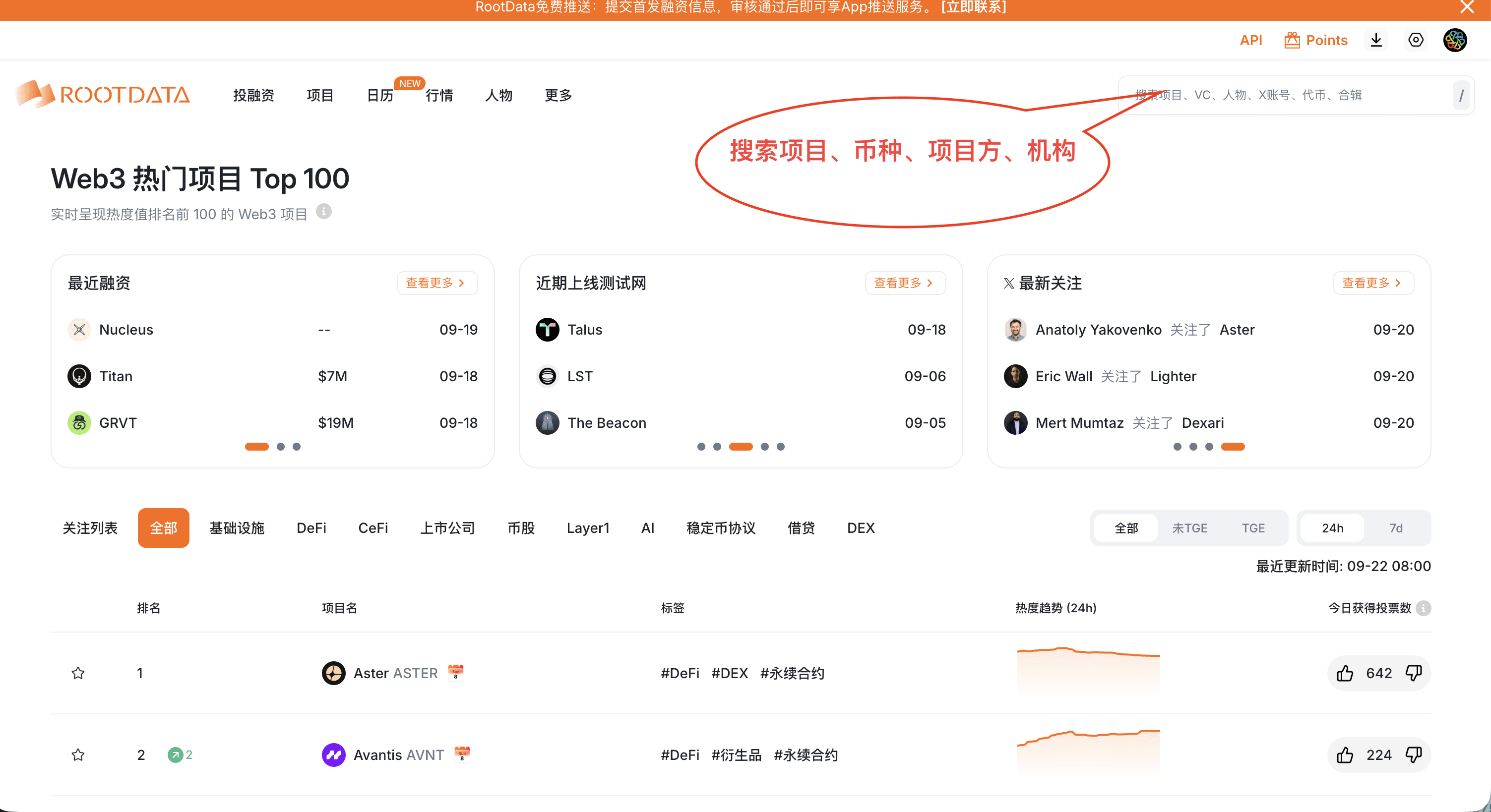
Task: Open the theme settings icon beside avatar
Action: tap(1415, 40)
